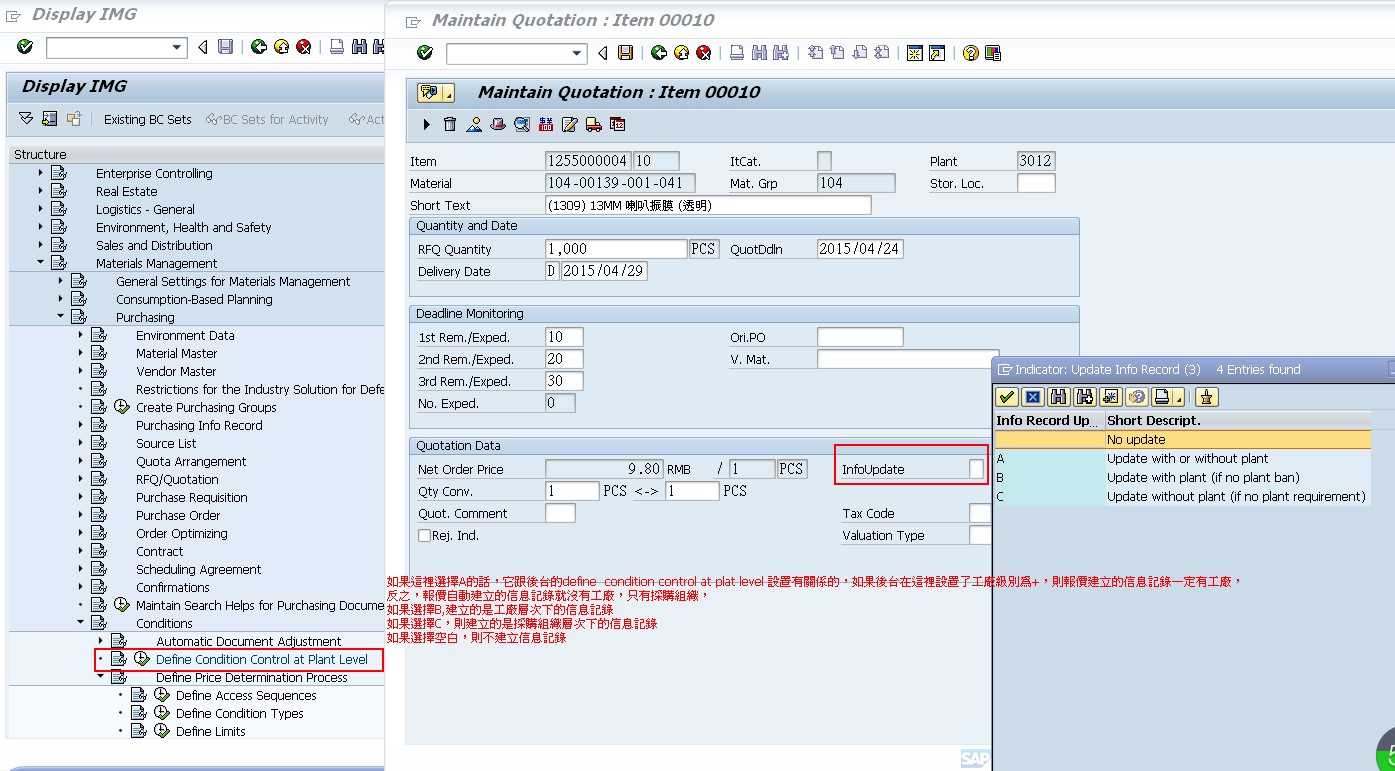The width and height of the screenshot is (1395, 771).
Task: Open yellow Help question-mark icon
Action: [970, 53]
